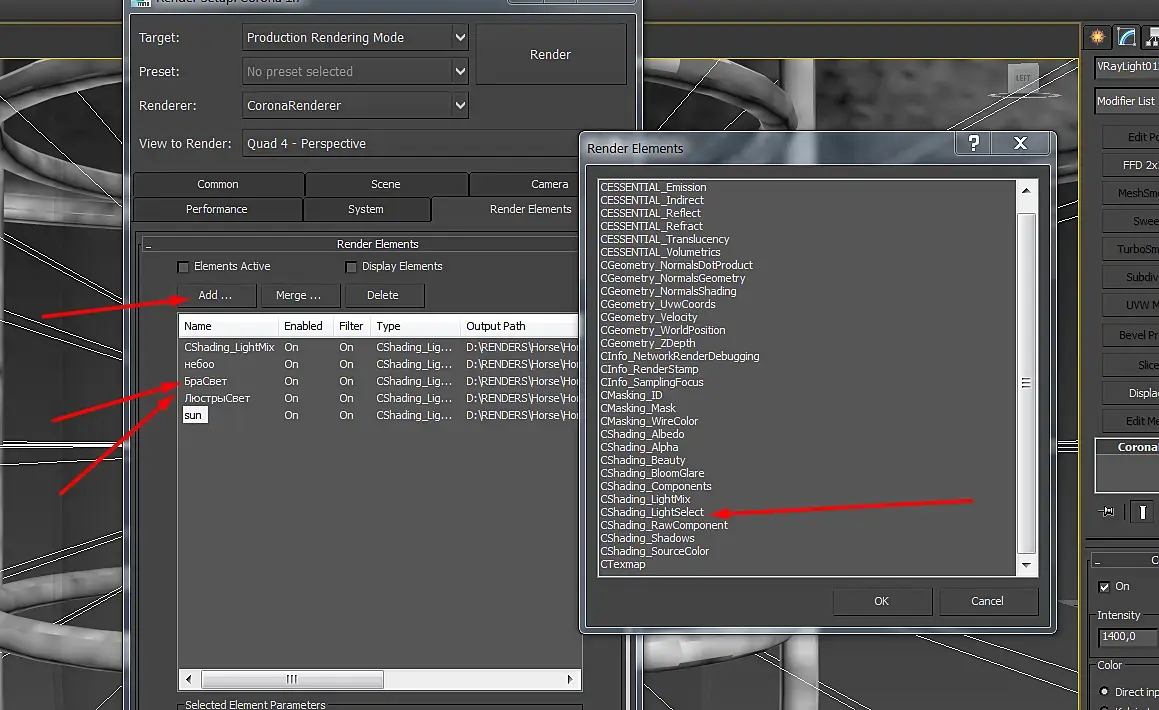Open the Modify panel tab icon
The image size is (1159, 710).
[1126, 37]
